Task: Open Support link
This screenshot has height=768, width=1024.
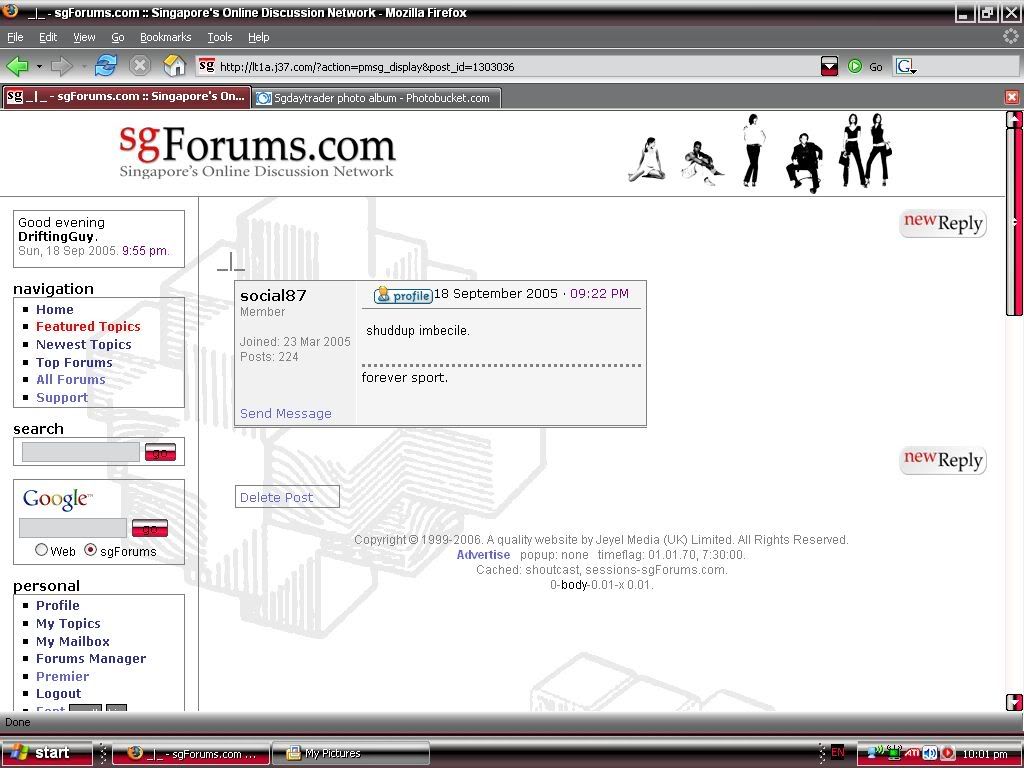Action: [x=61, y=398]
